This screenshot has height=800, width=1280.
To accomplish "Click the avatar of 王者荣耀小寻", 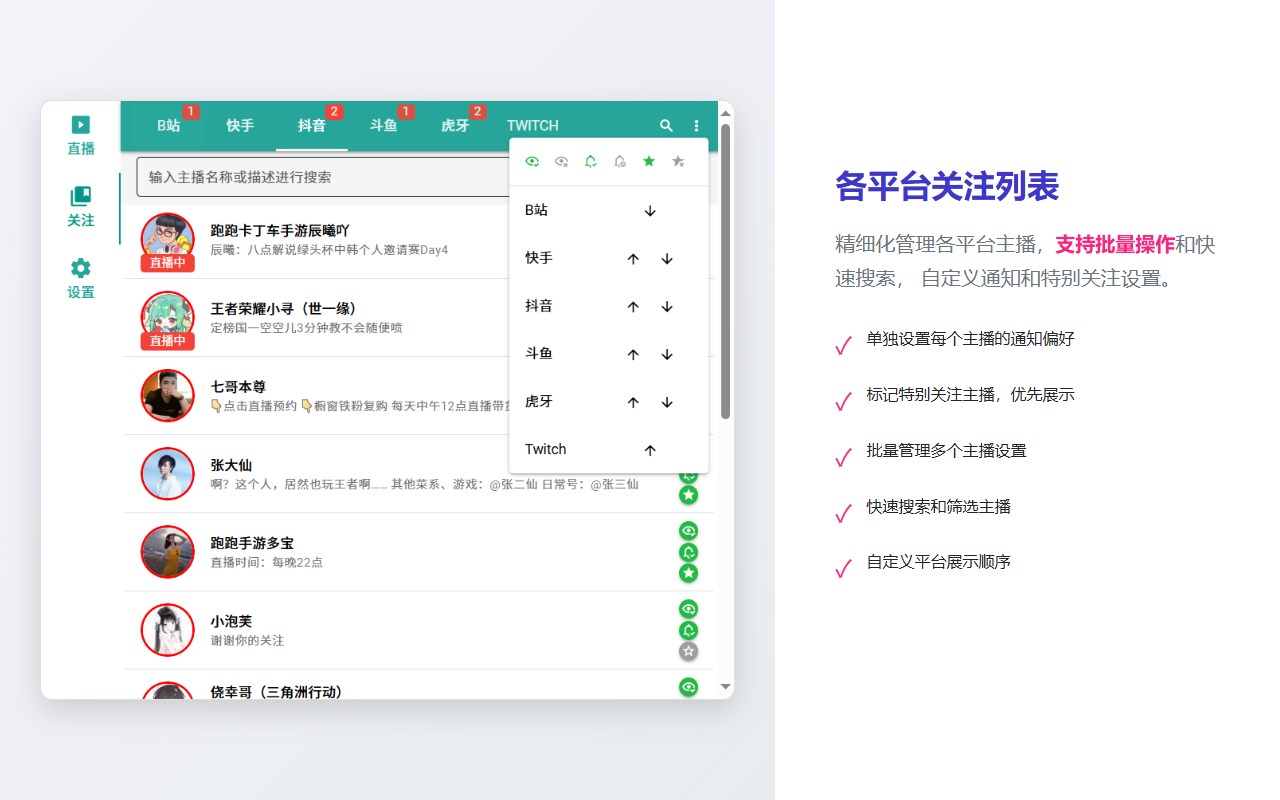I will tap(168, 317).
